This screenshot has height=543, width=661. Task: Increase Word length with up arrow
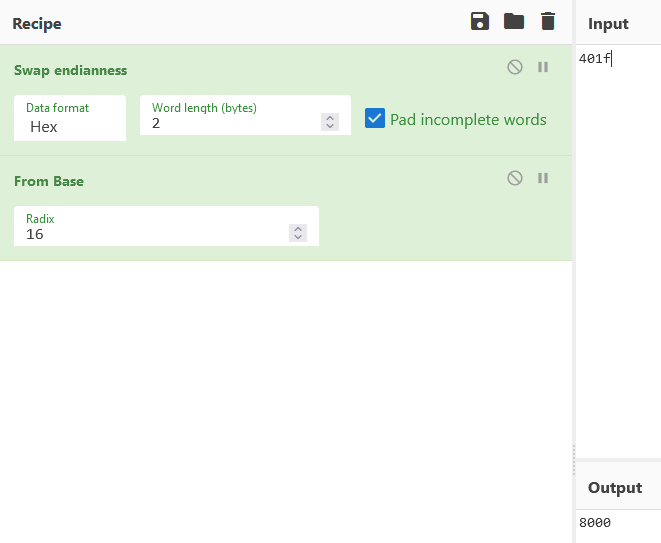tap(330, 118)
